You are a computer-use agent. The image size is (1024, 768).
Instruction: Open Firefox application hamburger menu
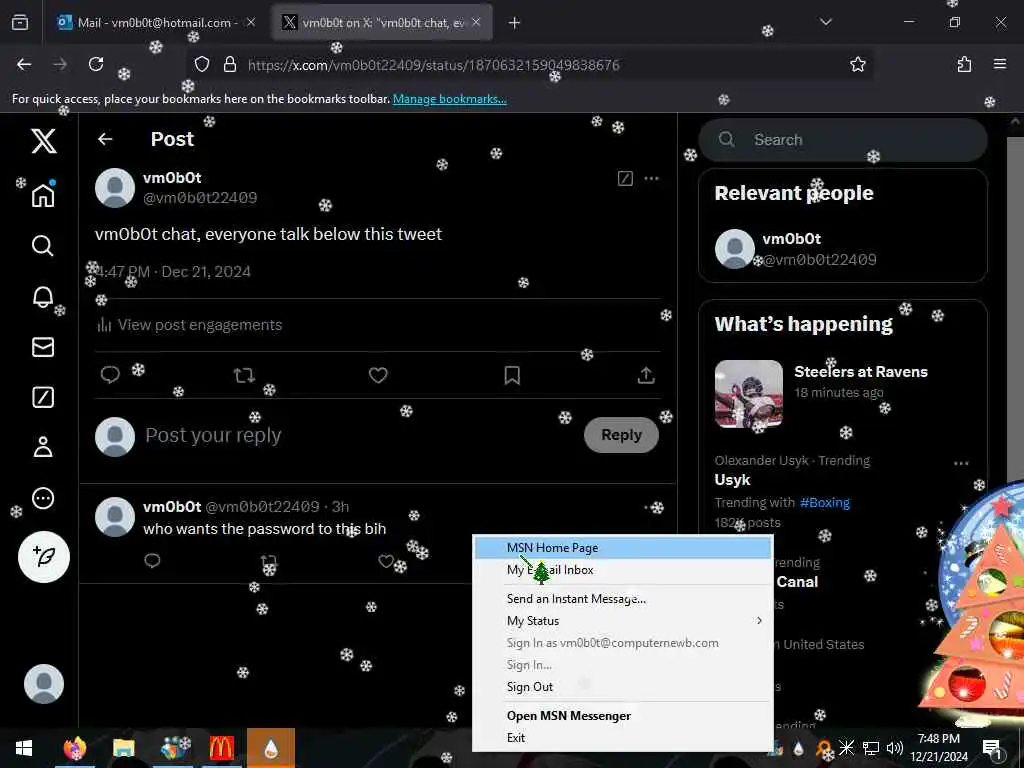pyautogui.click(x=1000, y=64)
